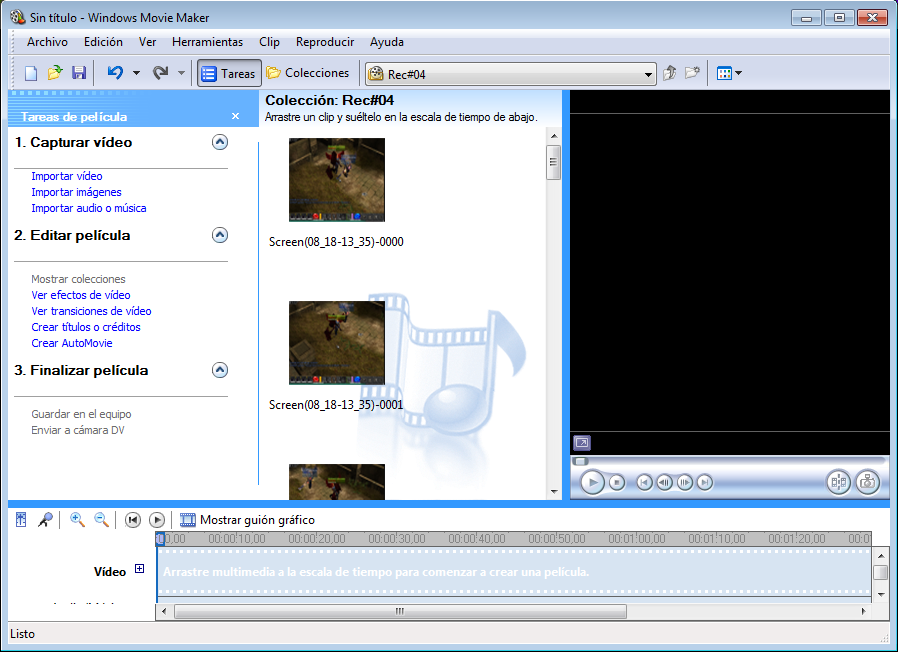This screenshot has width=898, height=652.
Task: Zoom out on the timeline
Action: [x=101, y=520]
